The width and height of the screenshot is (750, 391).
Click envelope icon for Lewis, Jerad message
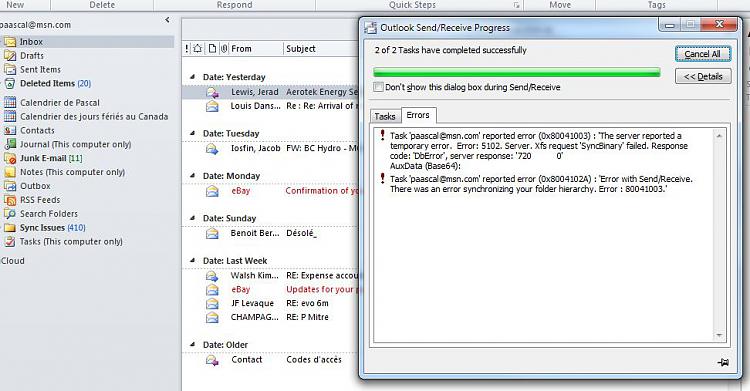click(212, 92)
